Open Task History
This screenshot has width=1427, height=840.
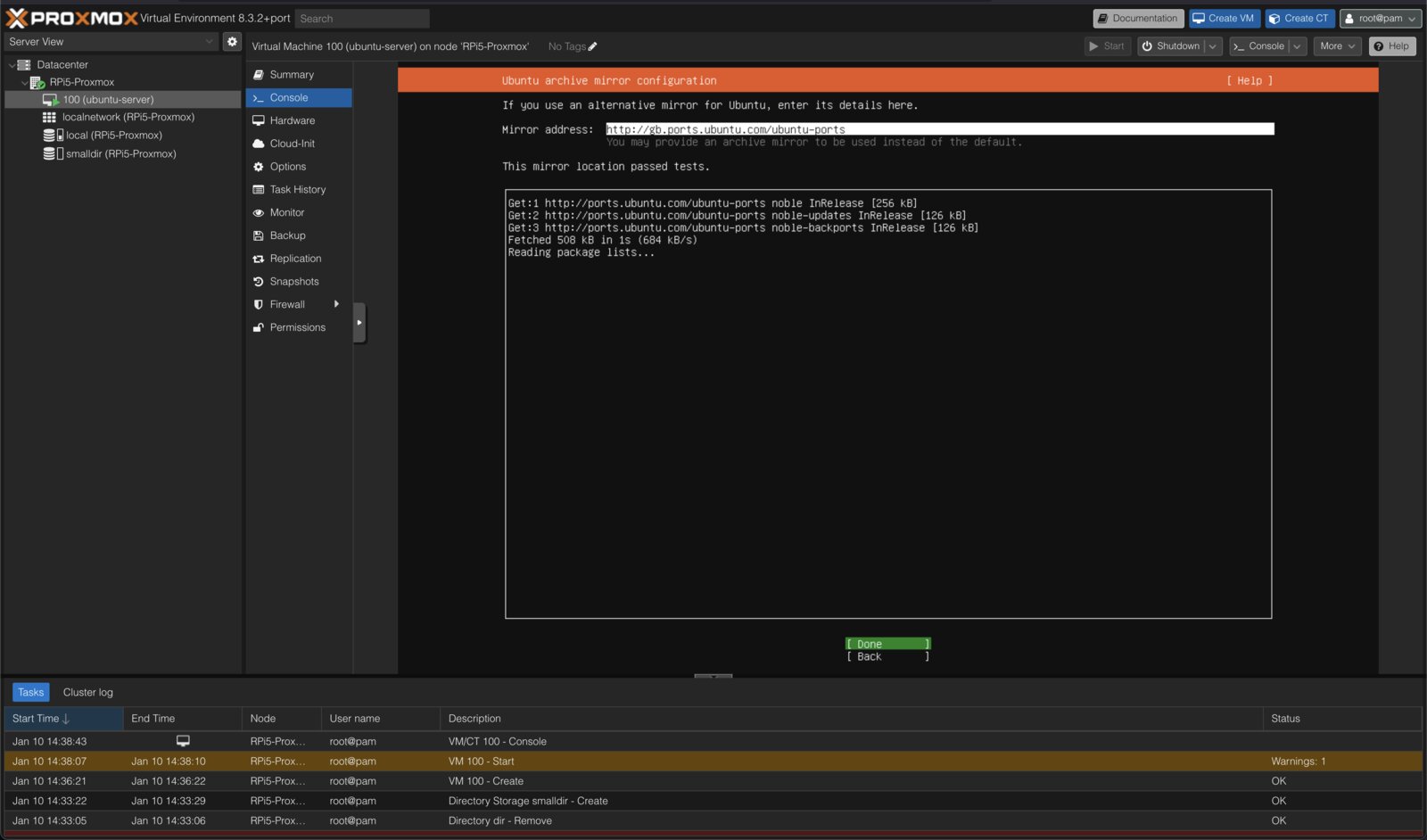(299, 190)
